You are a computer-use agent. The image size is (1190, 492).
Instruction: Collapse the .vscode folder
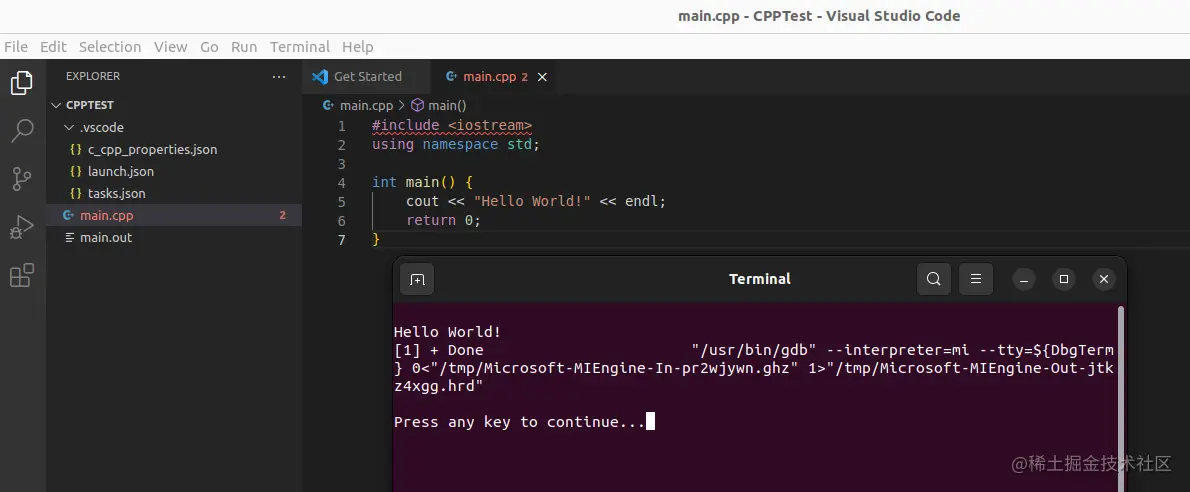70,128
